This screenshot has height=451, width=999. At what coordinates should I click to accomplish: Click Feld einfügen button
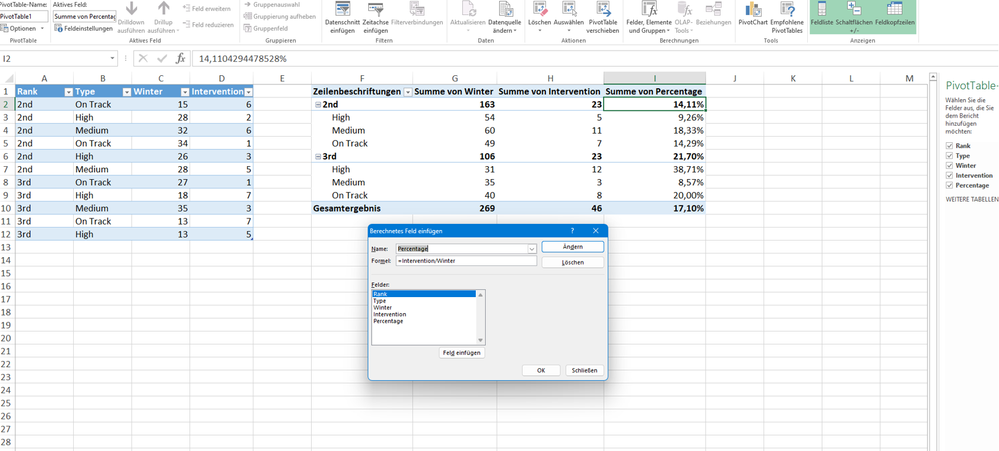[x=463, y=352]
